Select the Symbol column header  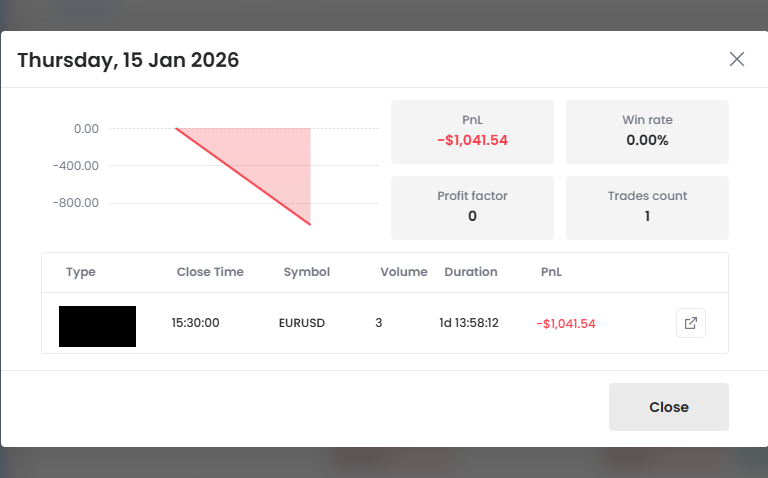[306, 272]
